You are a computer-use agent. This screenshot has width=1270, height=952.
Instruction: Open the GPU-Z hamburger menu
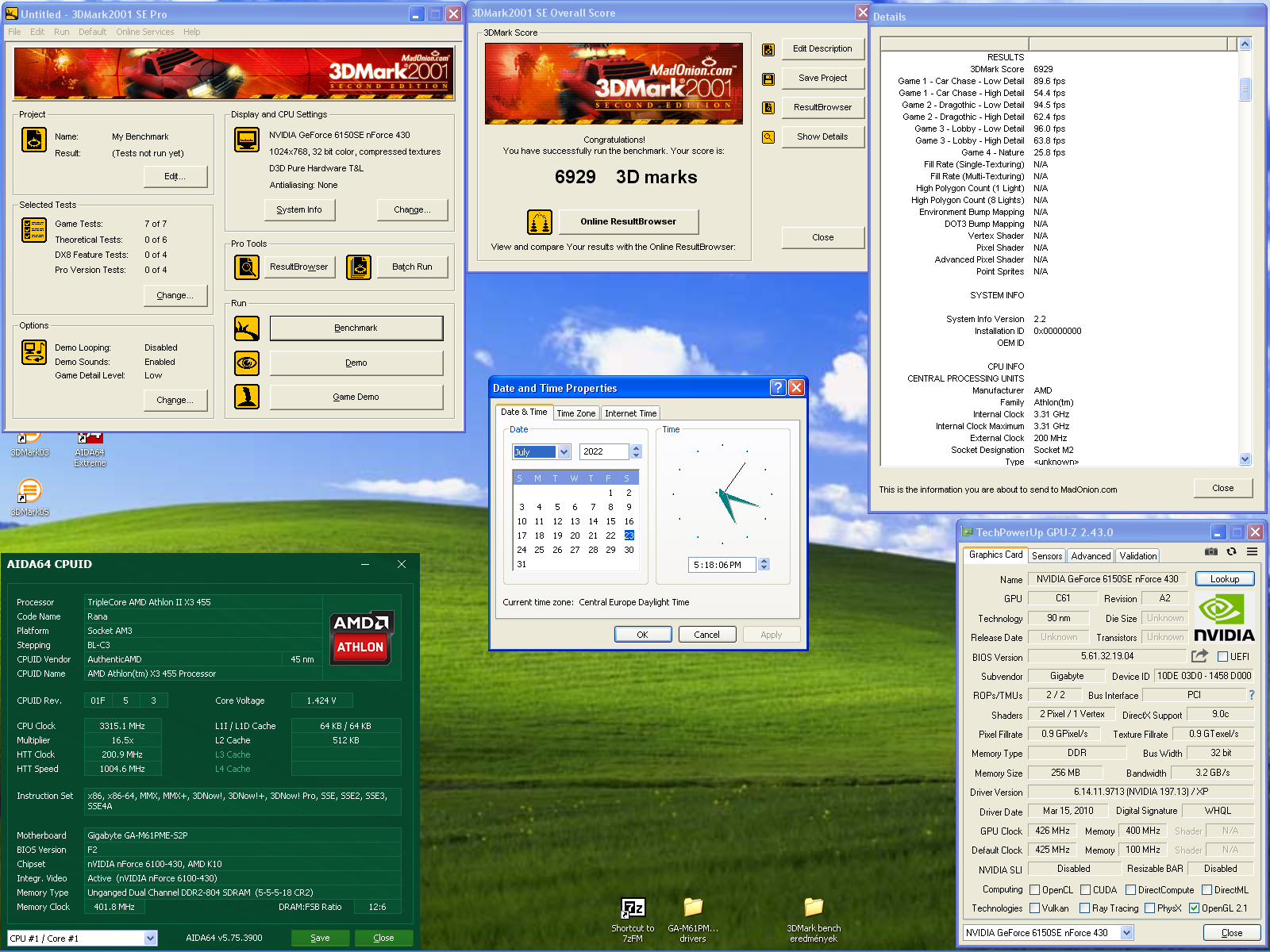click(1252, 551)
